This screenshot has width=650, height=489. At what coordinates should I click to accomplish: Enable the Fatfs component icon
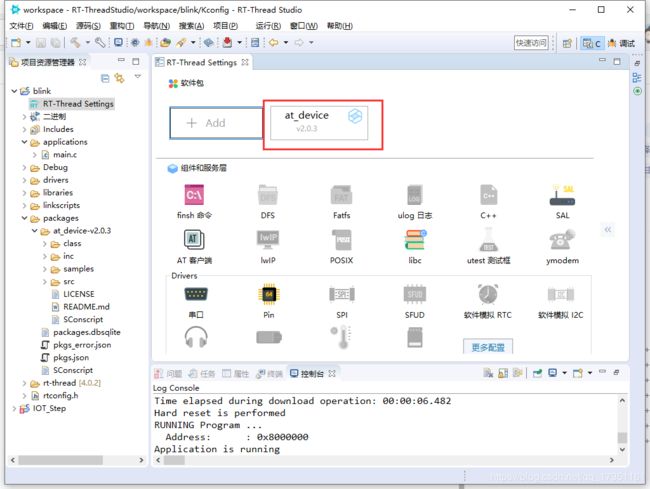pyautogui.click(x=342, y=195)
